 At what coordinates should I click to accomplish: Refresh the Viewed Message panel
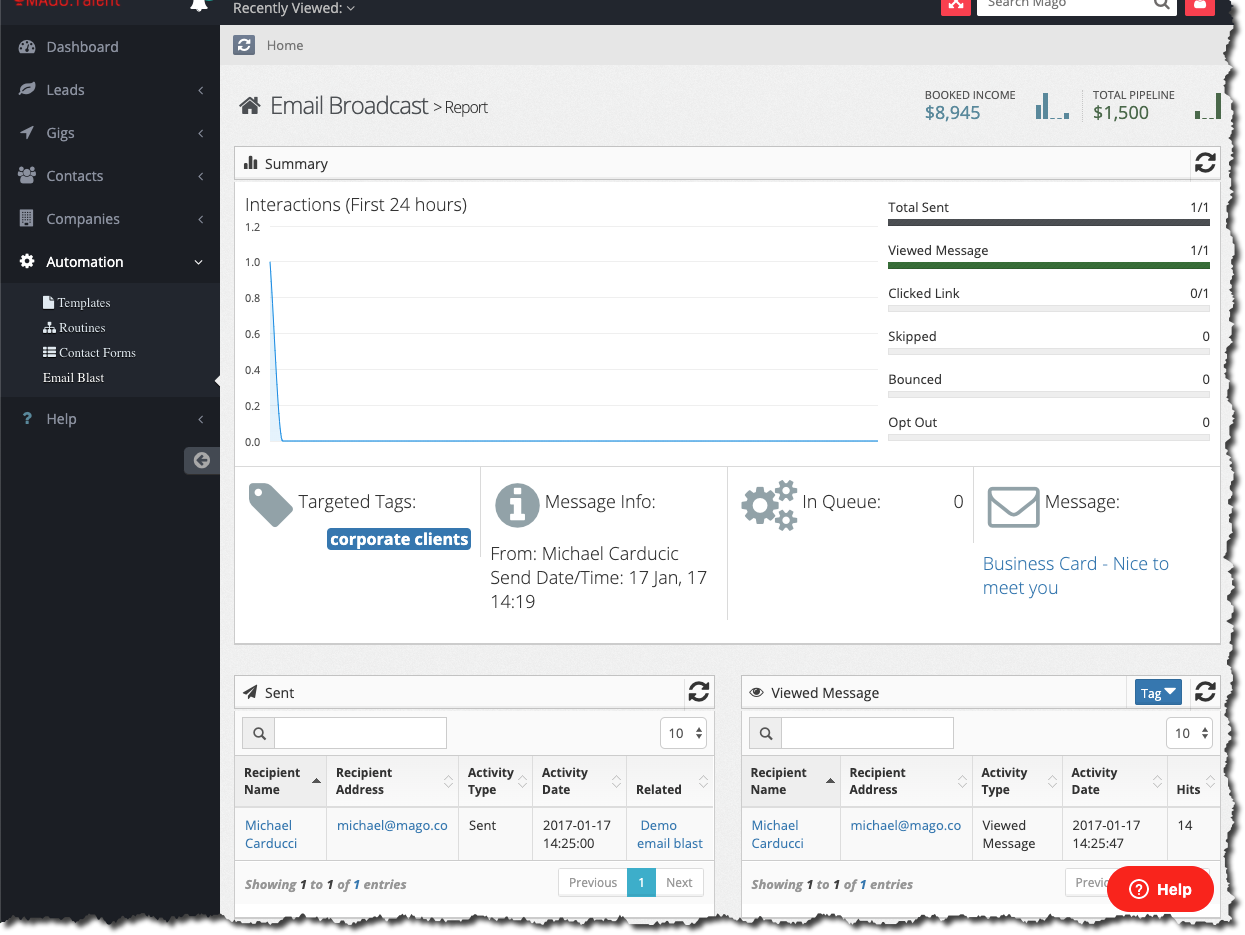pyautogui.click(x=1205, y=692)
